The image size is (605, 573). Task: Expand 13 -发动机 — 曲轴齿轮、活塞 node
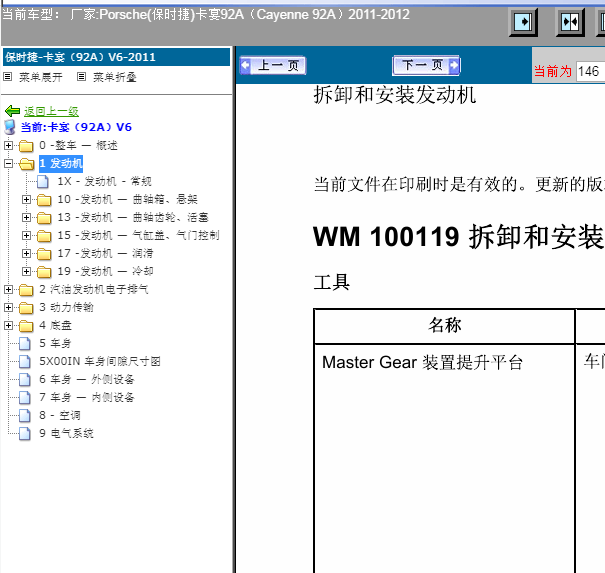click(x=26, y=218)
